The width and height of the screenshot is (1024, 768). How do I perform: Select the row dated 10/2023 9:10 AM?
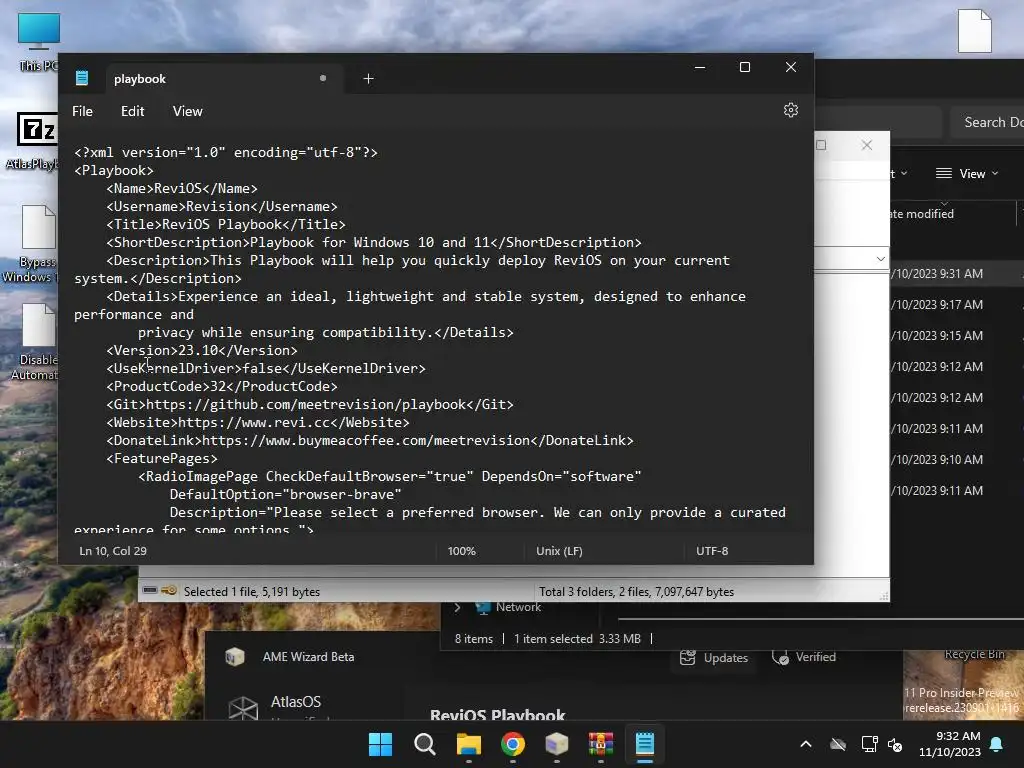point(938,460)
